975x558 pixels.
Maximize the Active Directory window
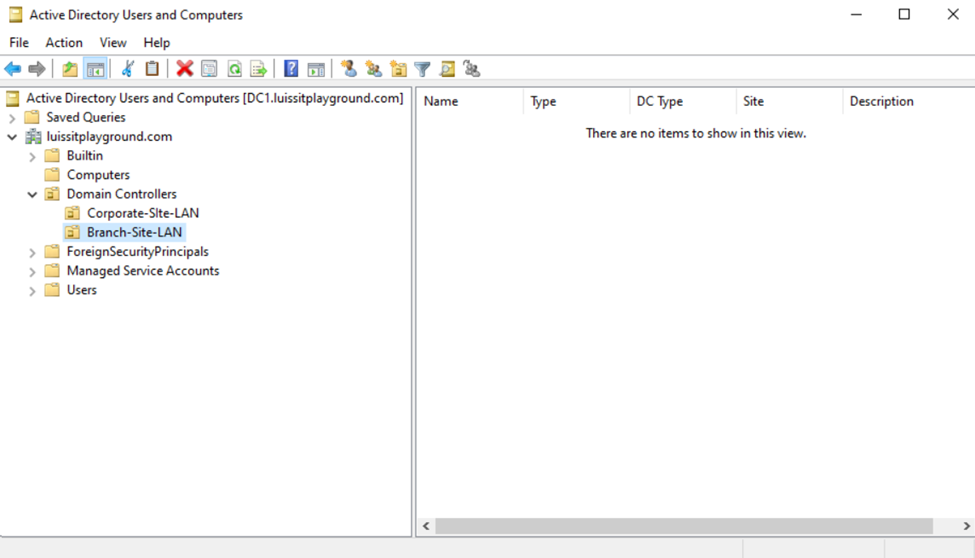[904, 14]
